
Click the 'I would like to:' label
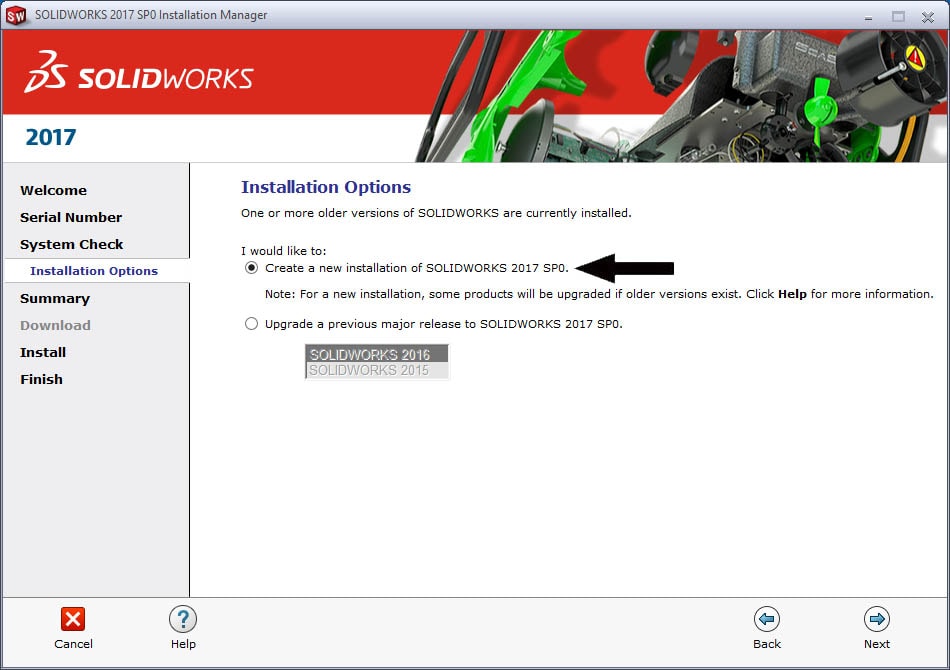click(x=284, y=251)
